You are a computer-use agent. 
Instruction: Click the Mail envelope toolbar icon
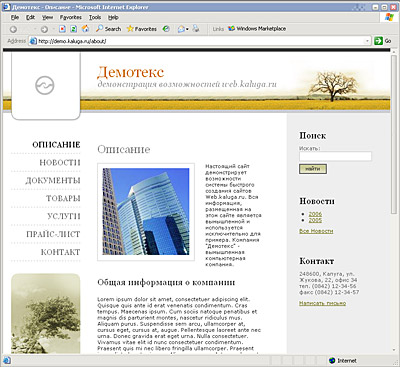coord(181,29)
